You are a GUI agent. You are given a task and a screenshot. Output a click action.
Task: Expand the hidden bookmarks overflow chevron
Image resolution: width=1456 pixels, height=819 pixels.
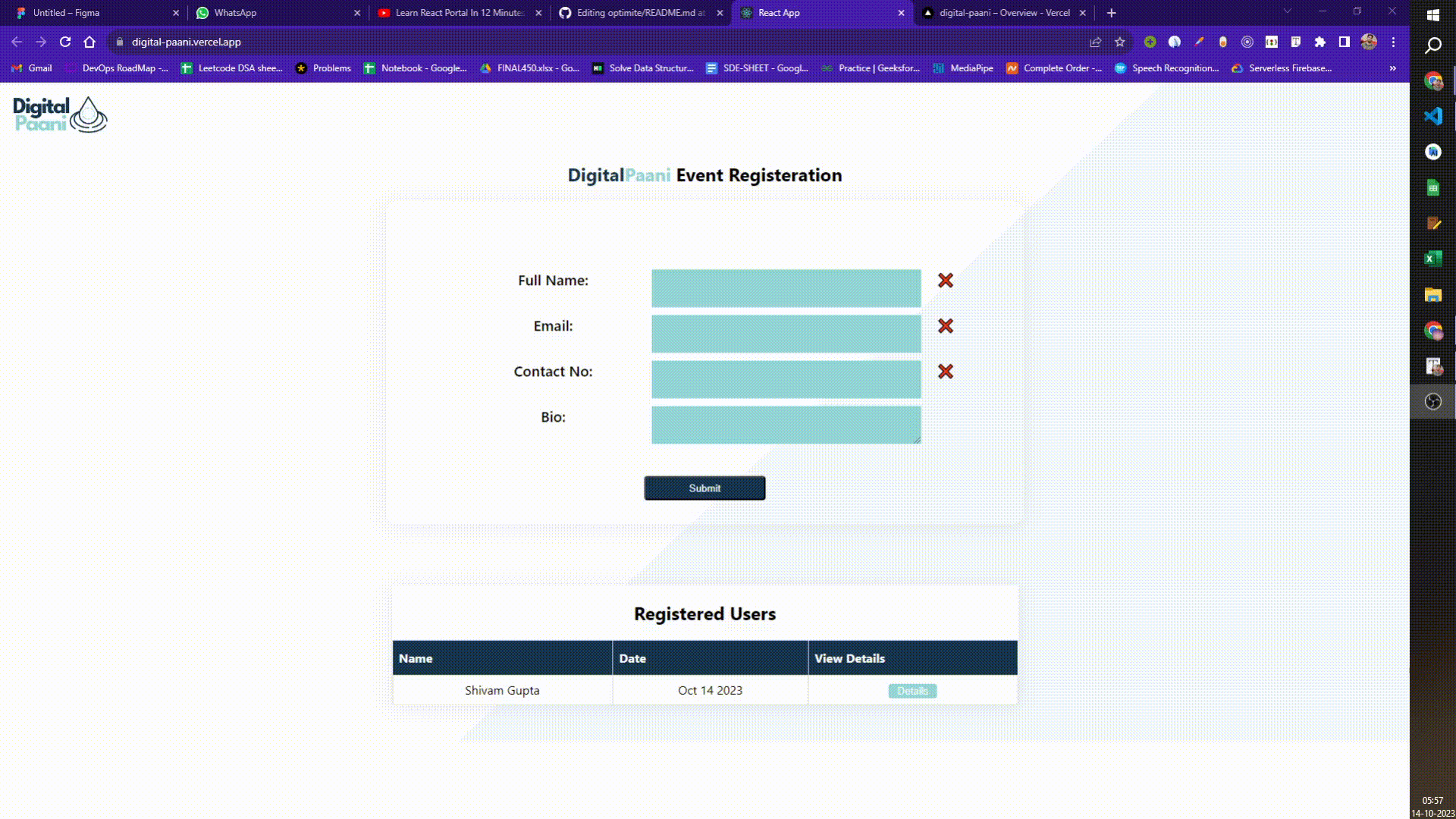(1392, 68)
